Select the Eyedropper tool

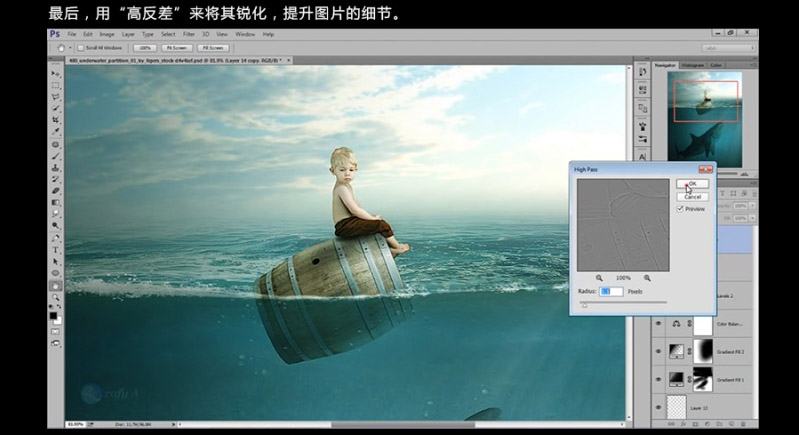pyautogui.click(x=56, y=131)
